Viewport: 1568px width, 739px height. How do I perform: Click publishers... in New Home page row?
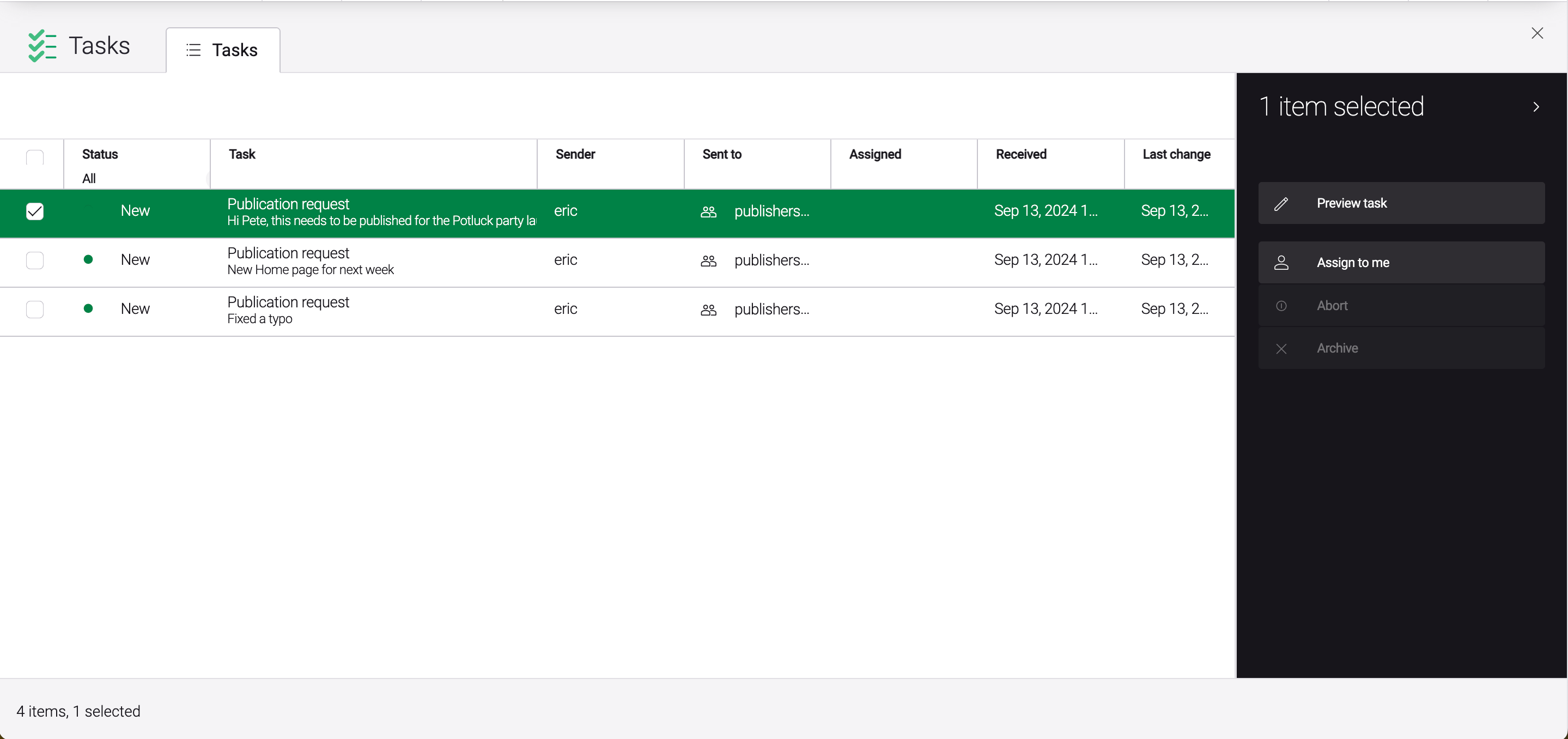(x=772, y=261)
